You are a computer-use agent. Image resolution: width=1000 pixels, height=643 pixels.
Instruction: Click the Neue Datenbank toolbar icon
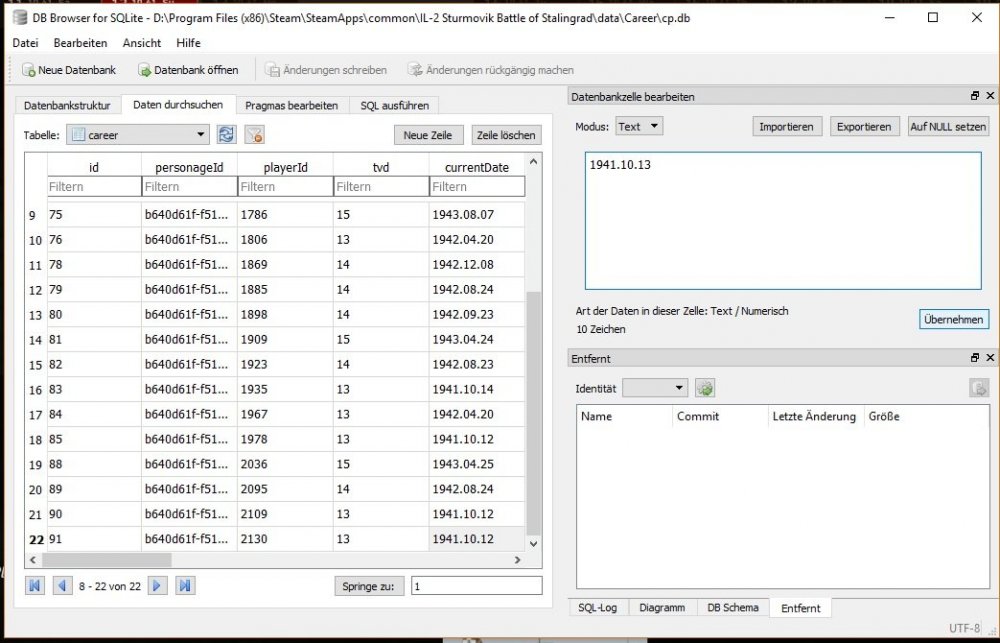(x=29, y=70)
